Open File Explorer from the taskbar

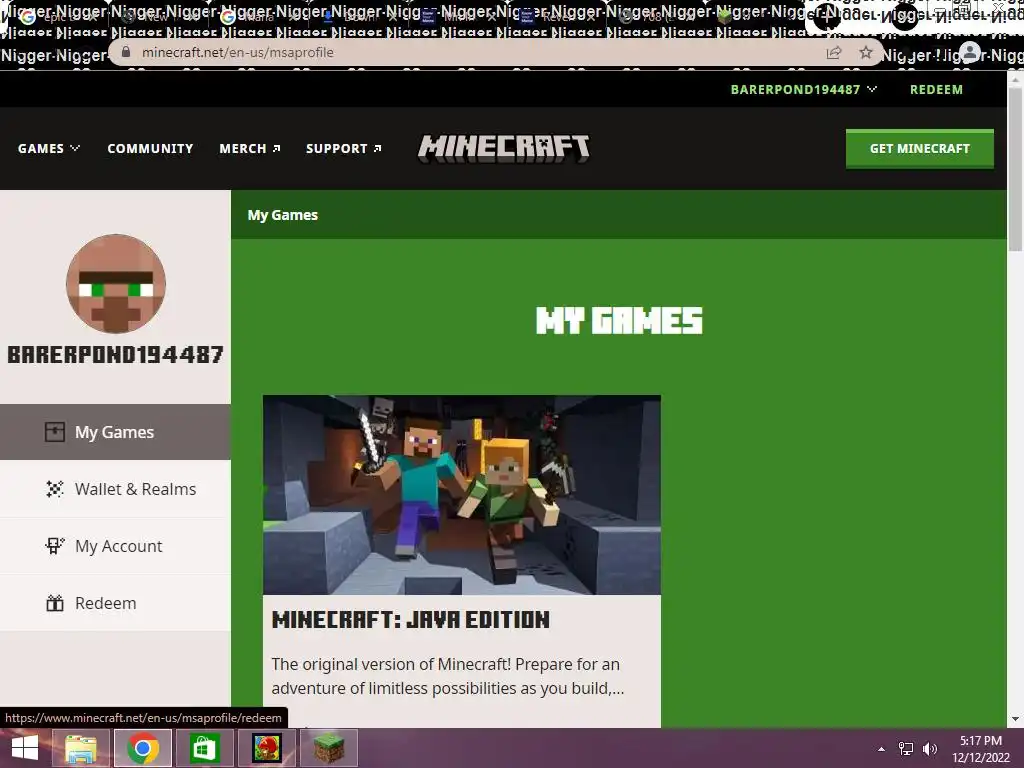pyautogui.click(x=81, y=748)
